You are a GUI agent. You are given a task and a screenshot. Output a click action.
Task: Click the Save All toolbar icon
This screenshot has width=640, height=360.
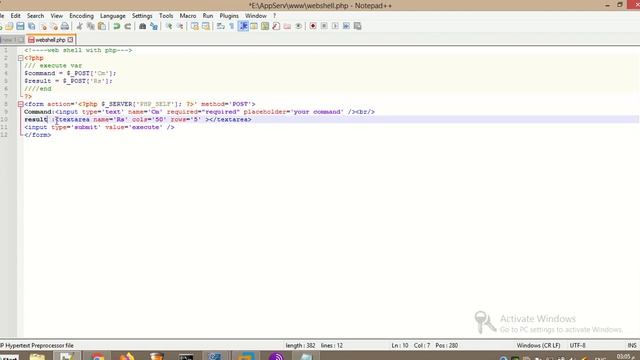pyautogui.click(x=31, y=26)
